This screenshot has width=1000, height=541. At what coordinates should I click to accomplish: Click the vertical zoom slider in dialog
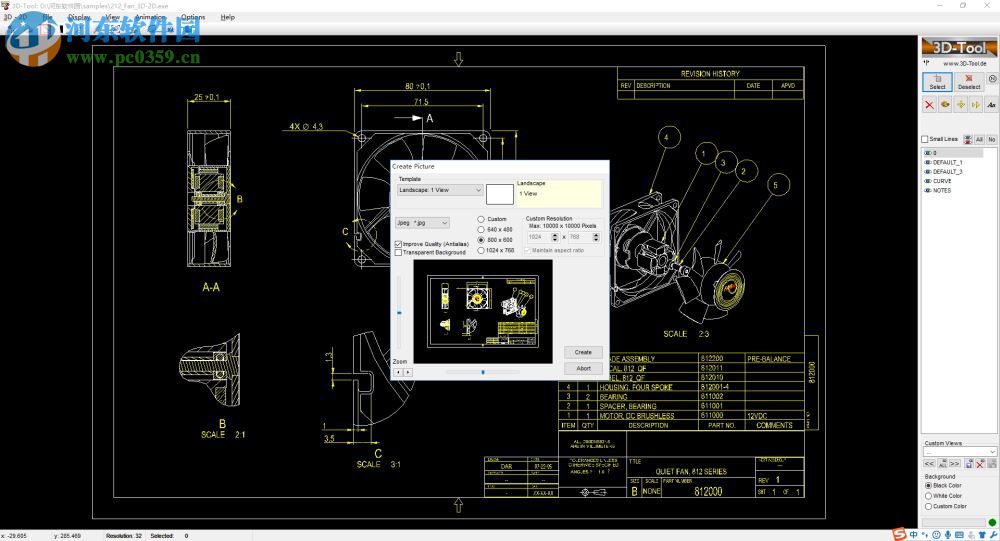point(399,313)
